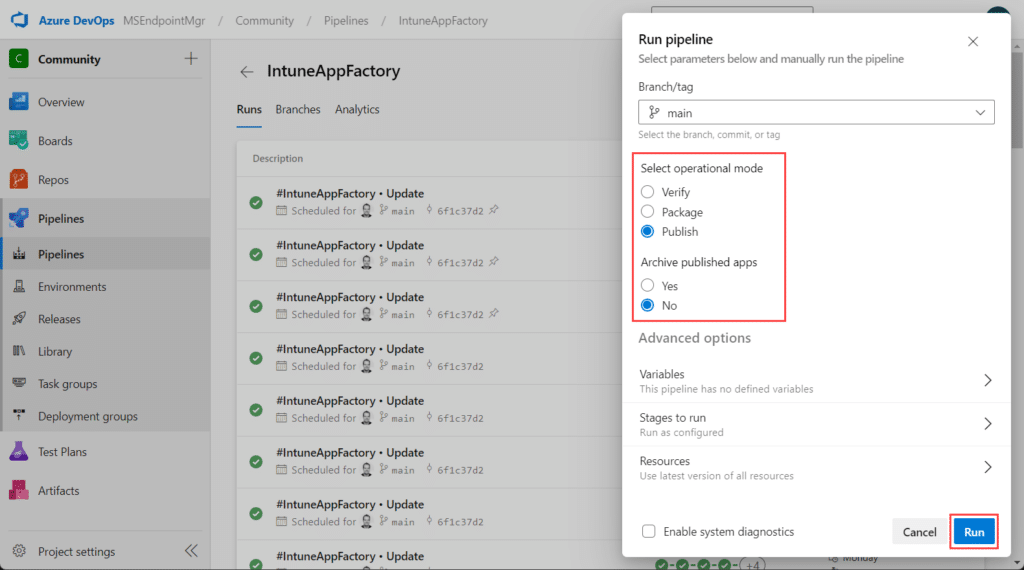Open Releases in sidebar

106,319
